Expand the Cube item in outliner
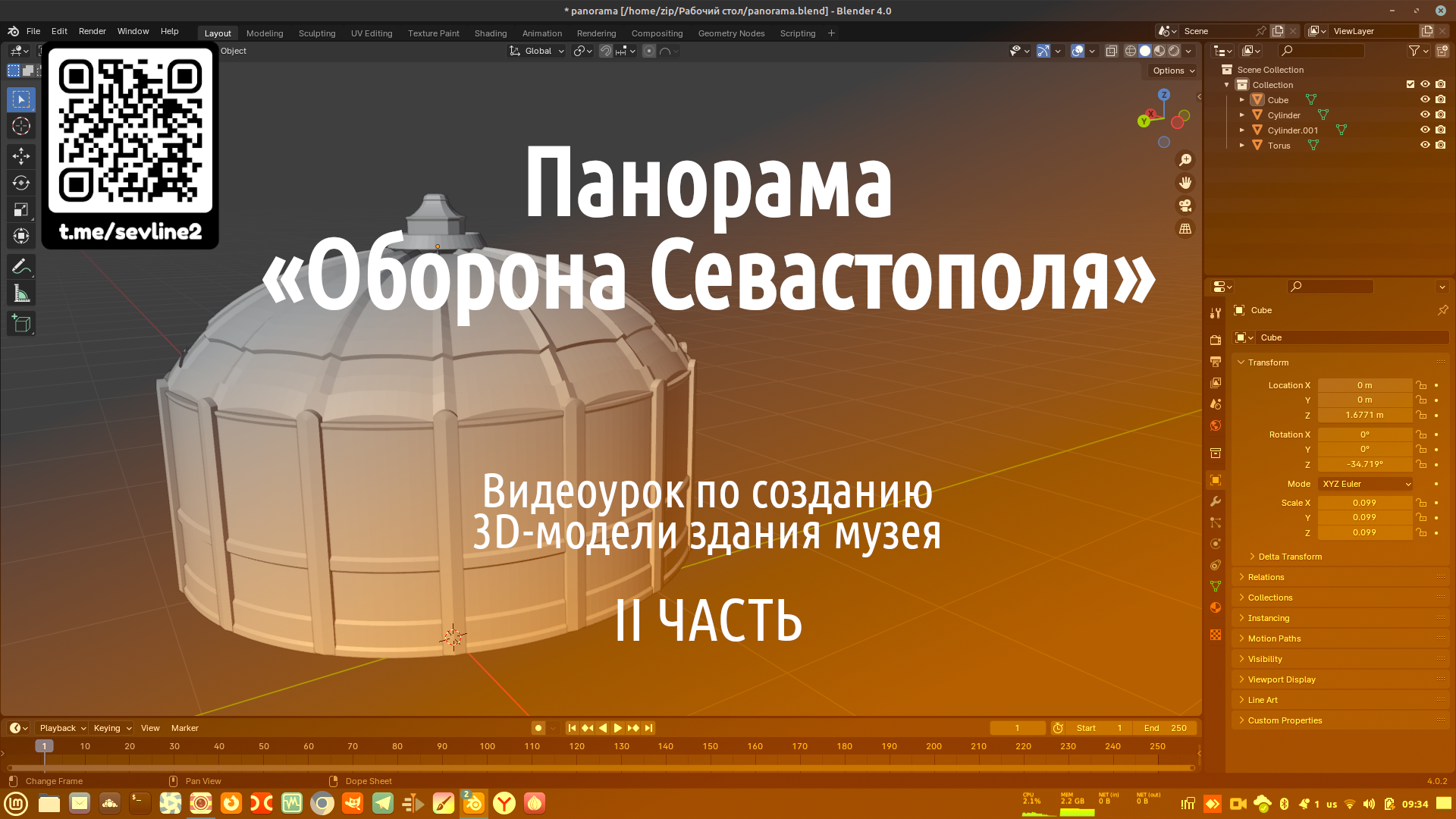The image size is (1456, 819). pyautogui.click(x=1241, y=99)
